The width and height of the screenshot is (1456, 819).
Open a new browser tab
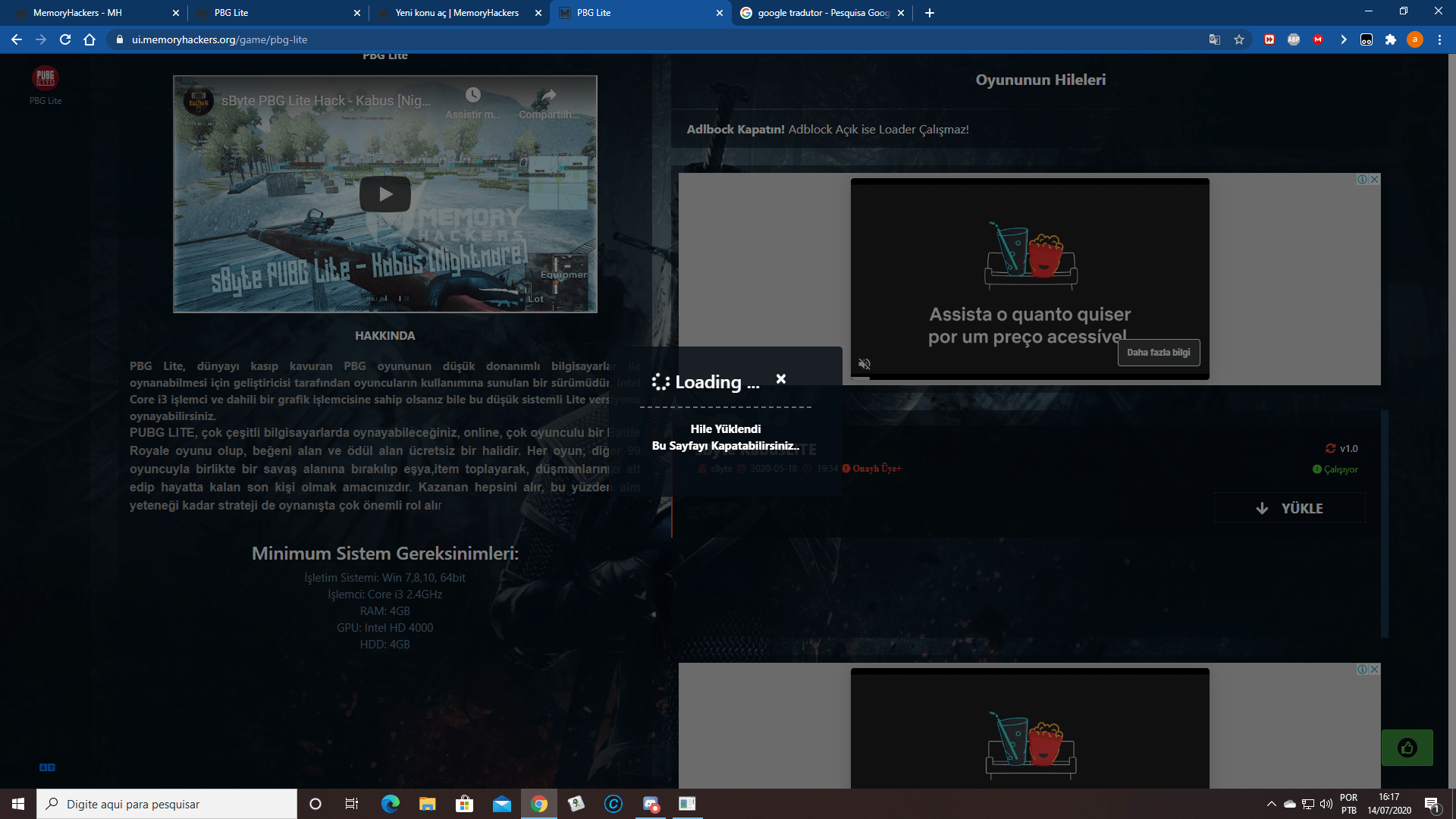coord(930,13)
